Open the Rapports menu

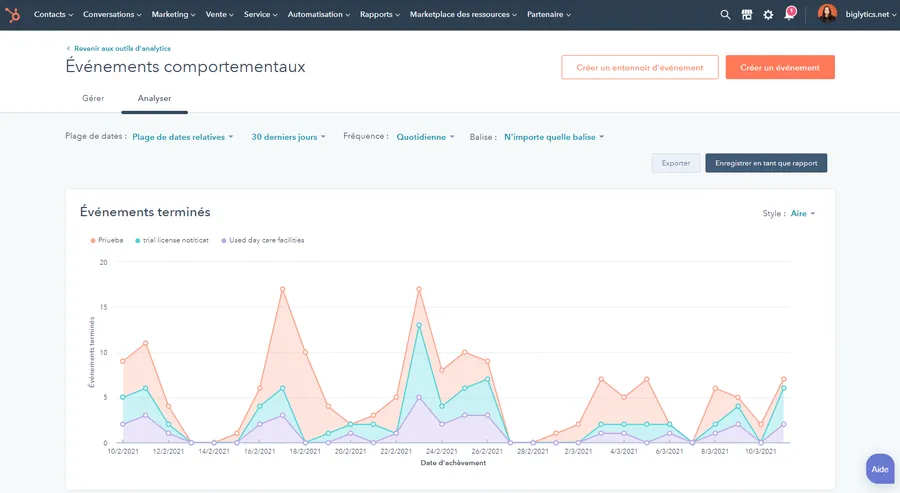click(x=379, y=15)
